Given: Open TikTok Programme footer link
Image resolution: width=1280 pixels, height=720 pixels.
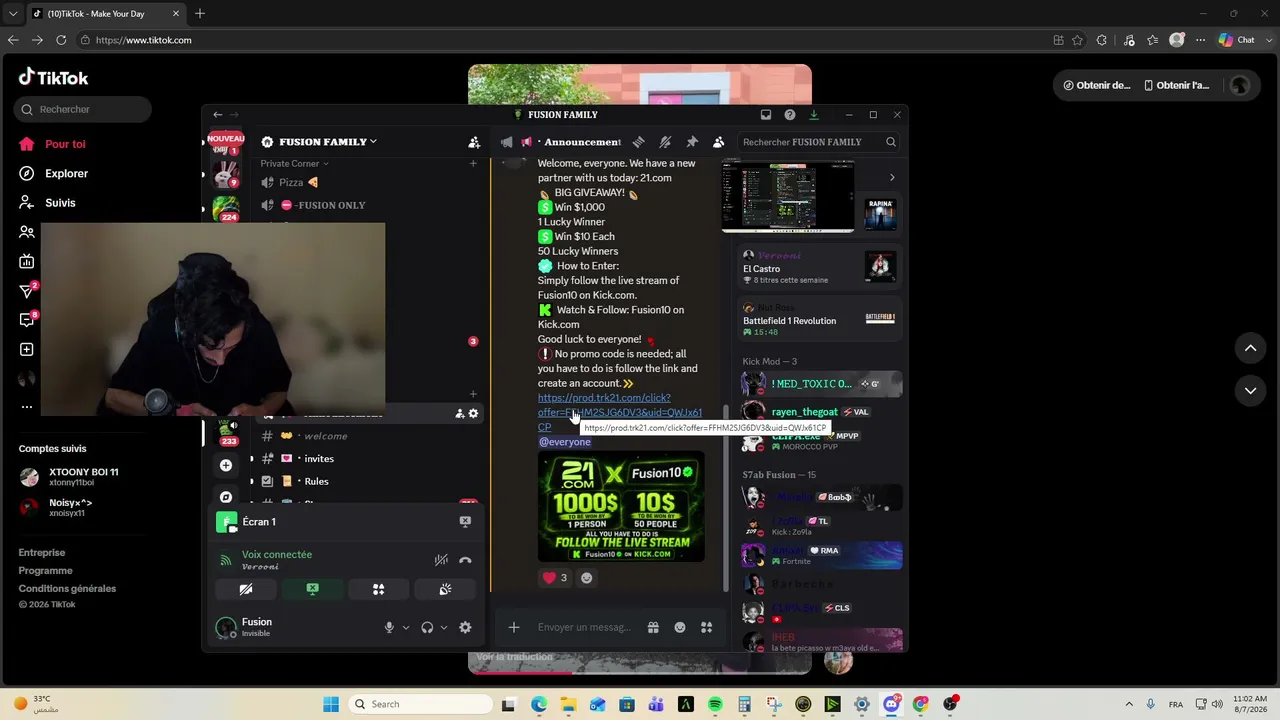Looking at the screenshot, I should point(45,571).
